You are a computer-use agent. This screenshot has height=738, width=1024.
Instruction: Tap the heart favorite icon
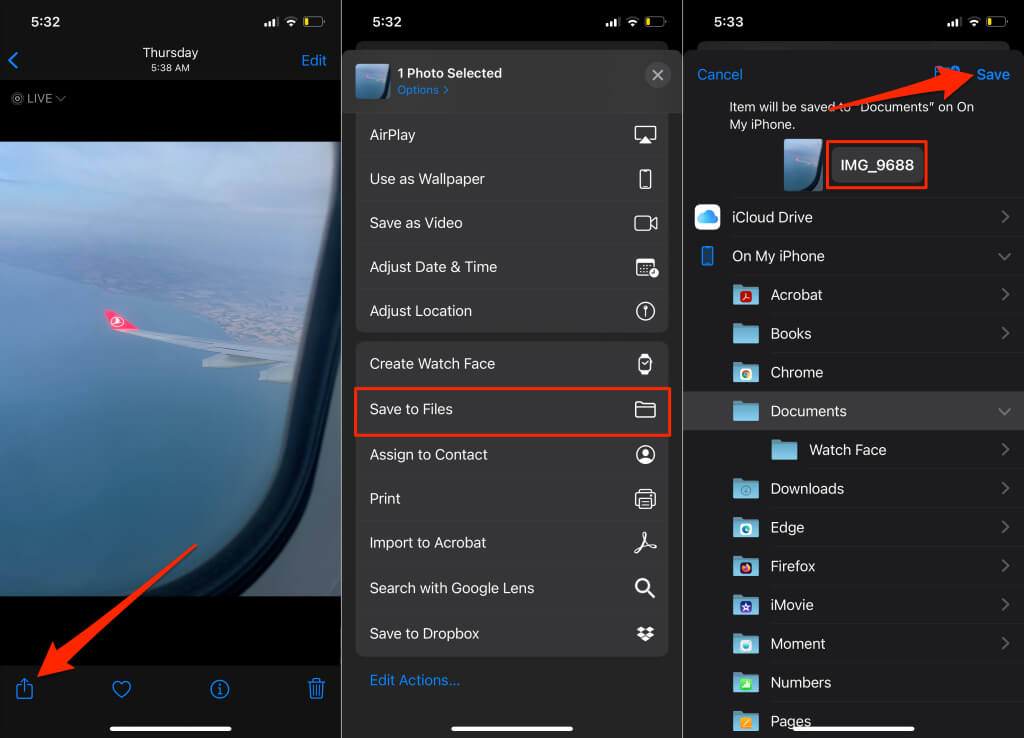pos(122,688)
